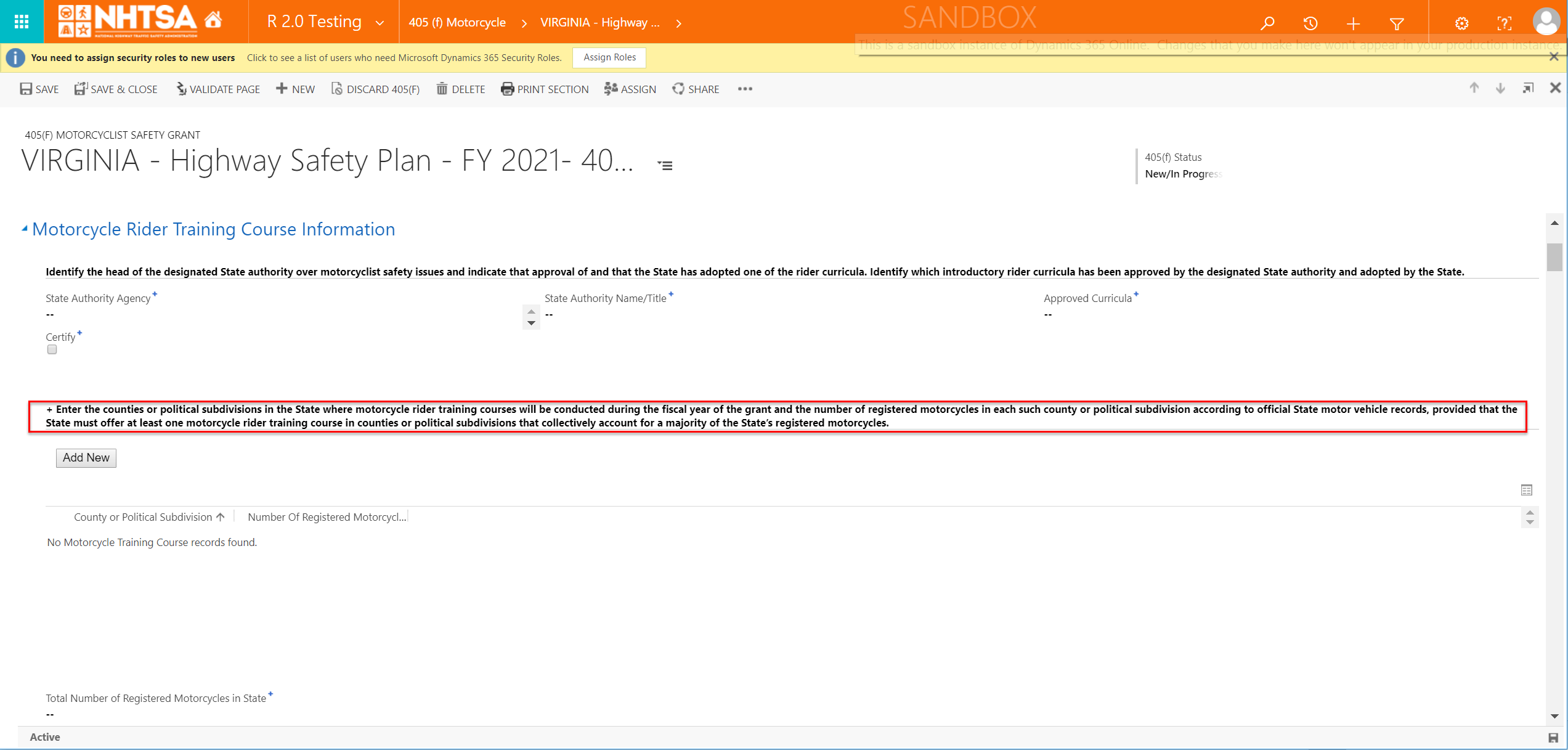Open recently viewed items clock icon
Viewport: 1568px width, 750px height.
pos(1310,23)
